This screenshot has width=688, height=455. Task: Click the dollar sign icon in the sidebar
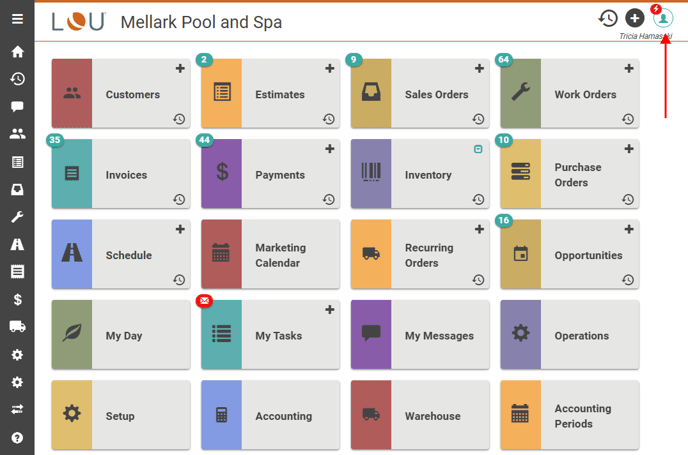pyautogui.click(x=17, y=299)
